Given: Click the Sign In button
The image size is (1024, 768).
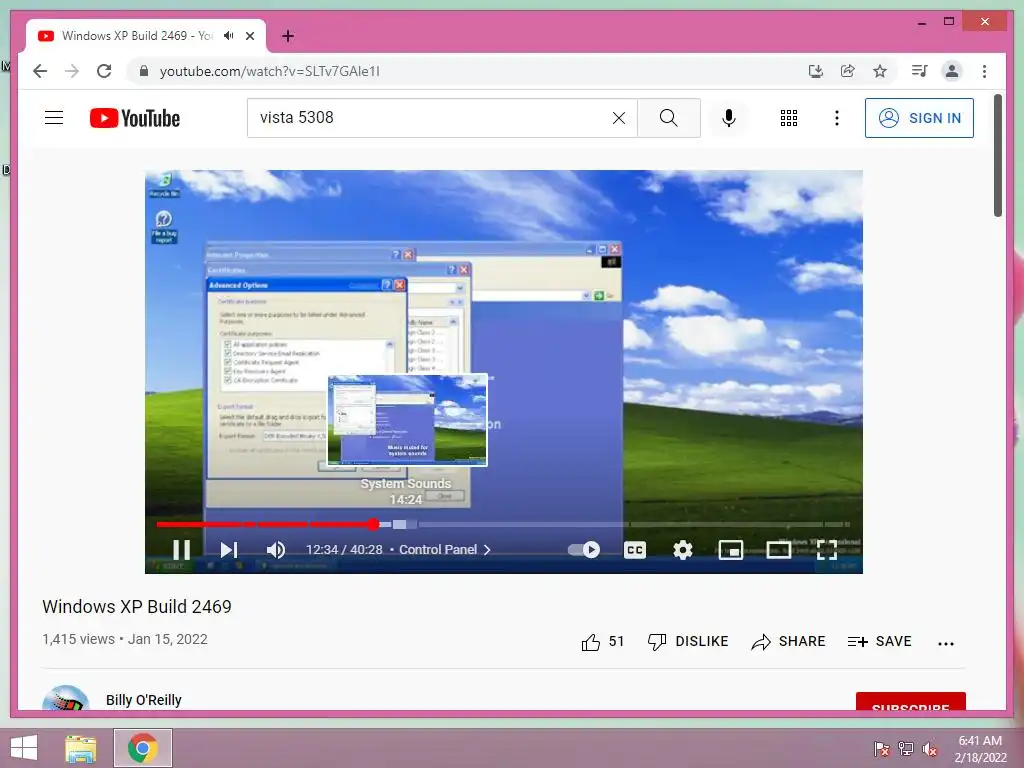Looking at the screenshot, I should coord(919,118).
